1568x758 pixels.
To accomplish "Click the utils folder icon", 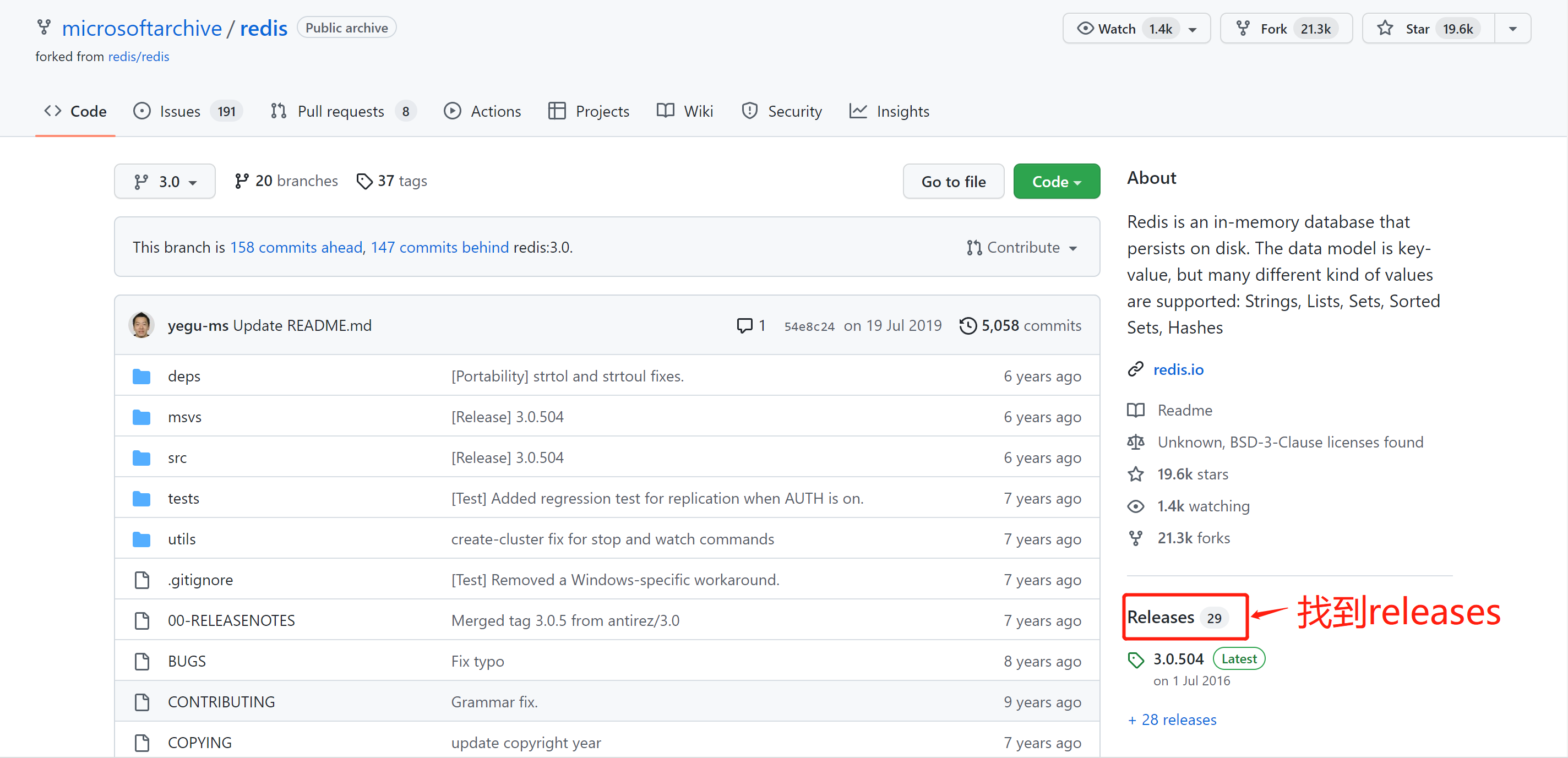I will (141, 539).
